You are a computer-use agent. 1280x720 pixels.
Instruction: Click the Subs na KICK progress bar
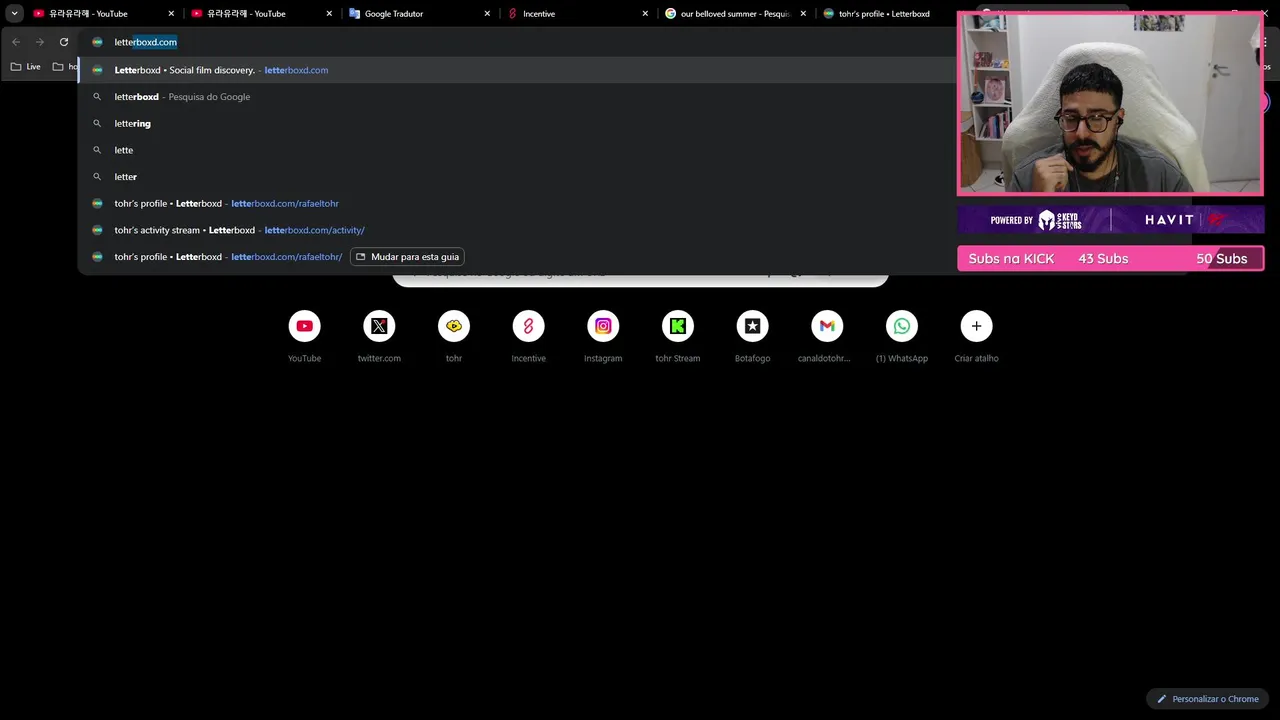(x=1110, y=258)
